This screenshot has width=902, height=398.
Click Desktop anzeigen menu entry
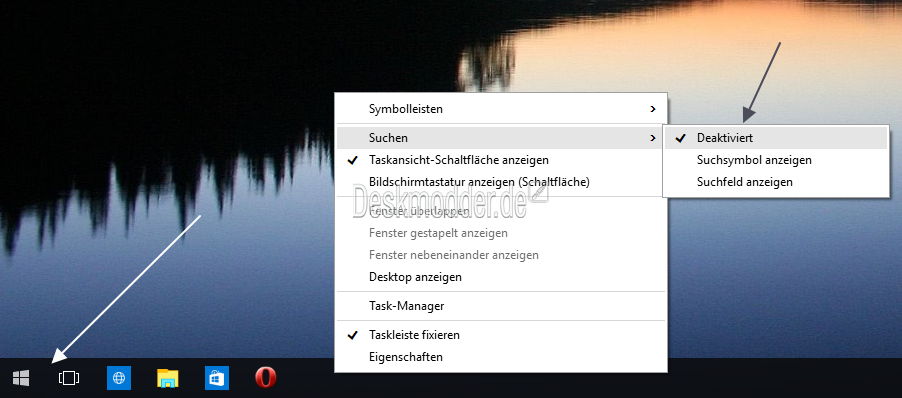tap(501, 277)
